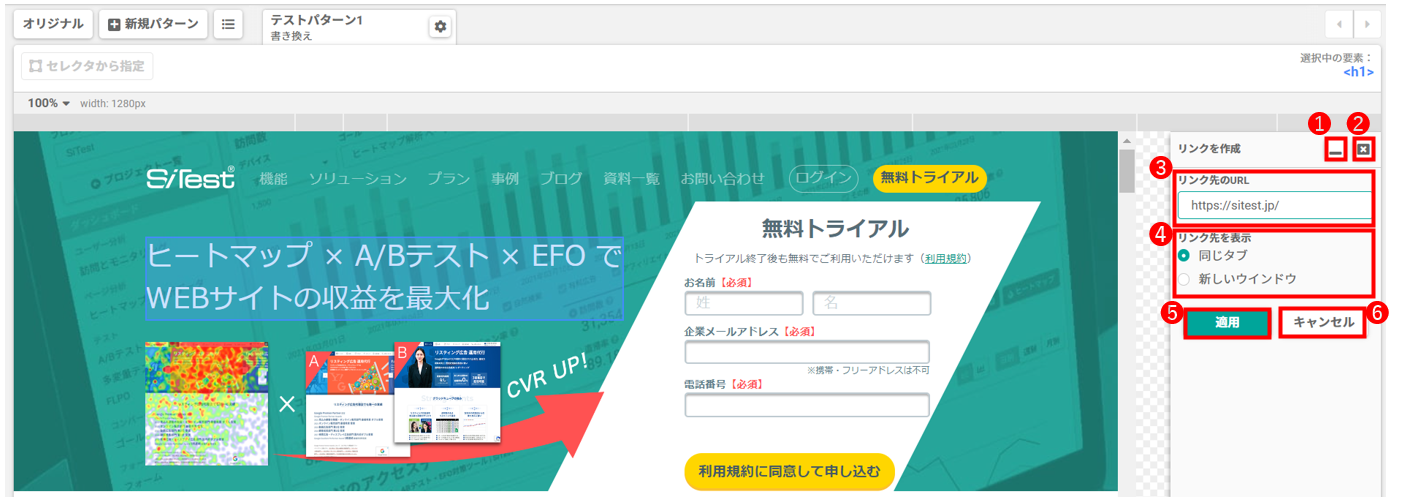Image resolution: width=1406 pixels, height=497 pixels.
Task: Open the 利用規約 link
Action: pos(945,258)
